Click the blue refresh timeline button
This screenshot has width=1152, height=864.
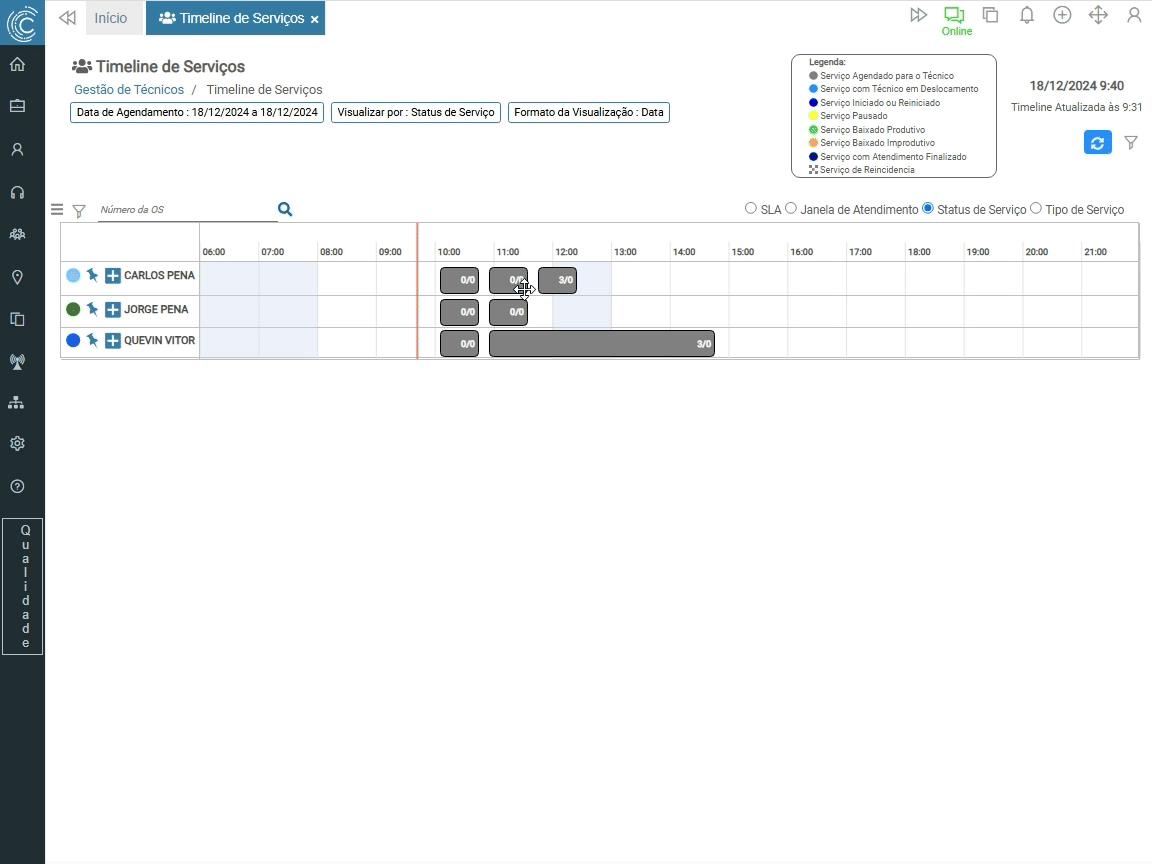click(x=1097, y=143)
